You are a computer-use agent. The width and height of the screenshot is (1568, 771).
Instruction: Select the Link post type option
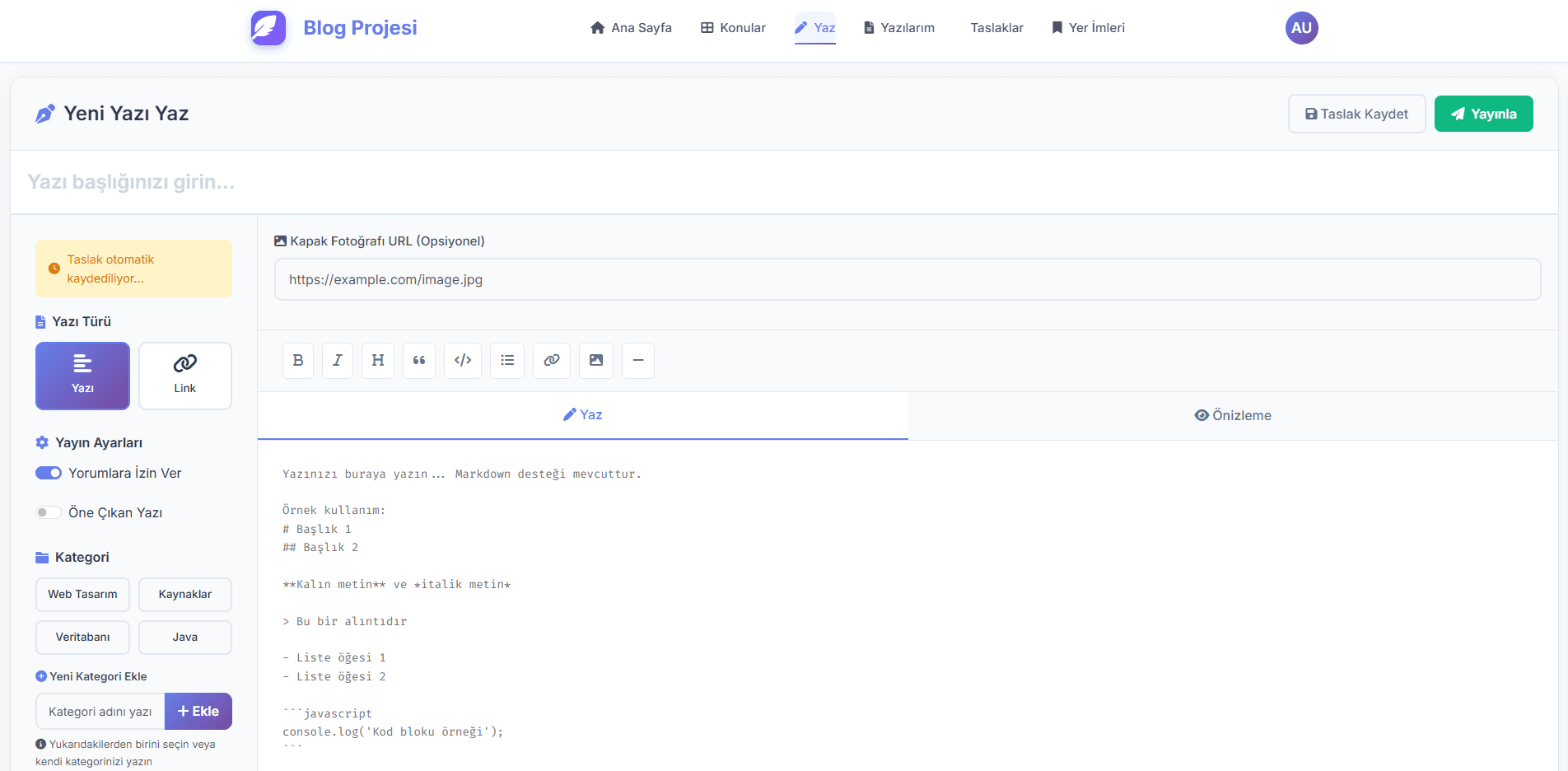(184, 376)
